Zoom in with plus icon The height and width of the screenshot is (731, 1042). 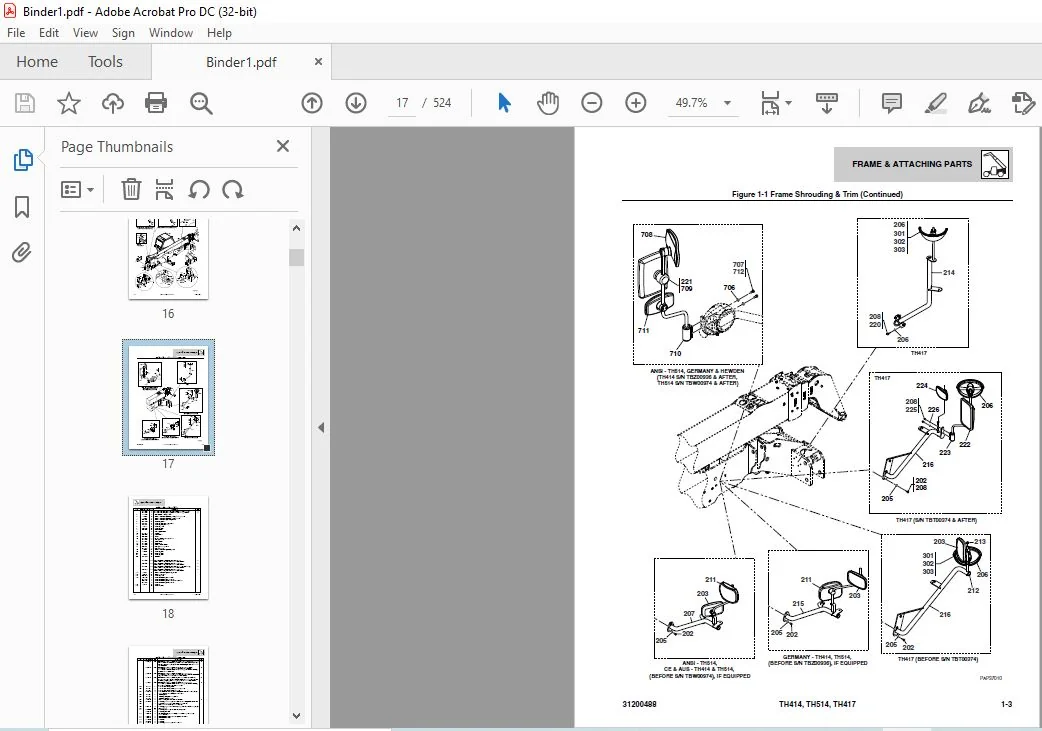[x=636, y=103]
